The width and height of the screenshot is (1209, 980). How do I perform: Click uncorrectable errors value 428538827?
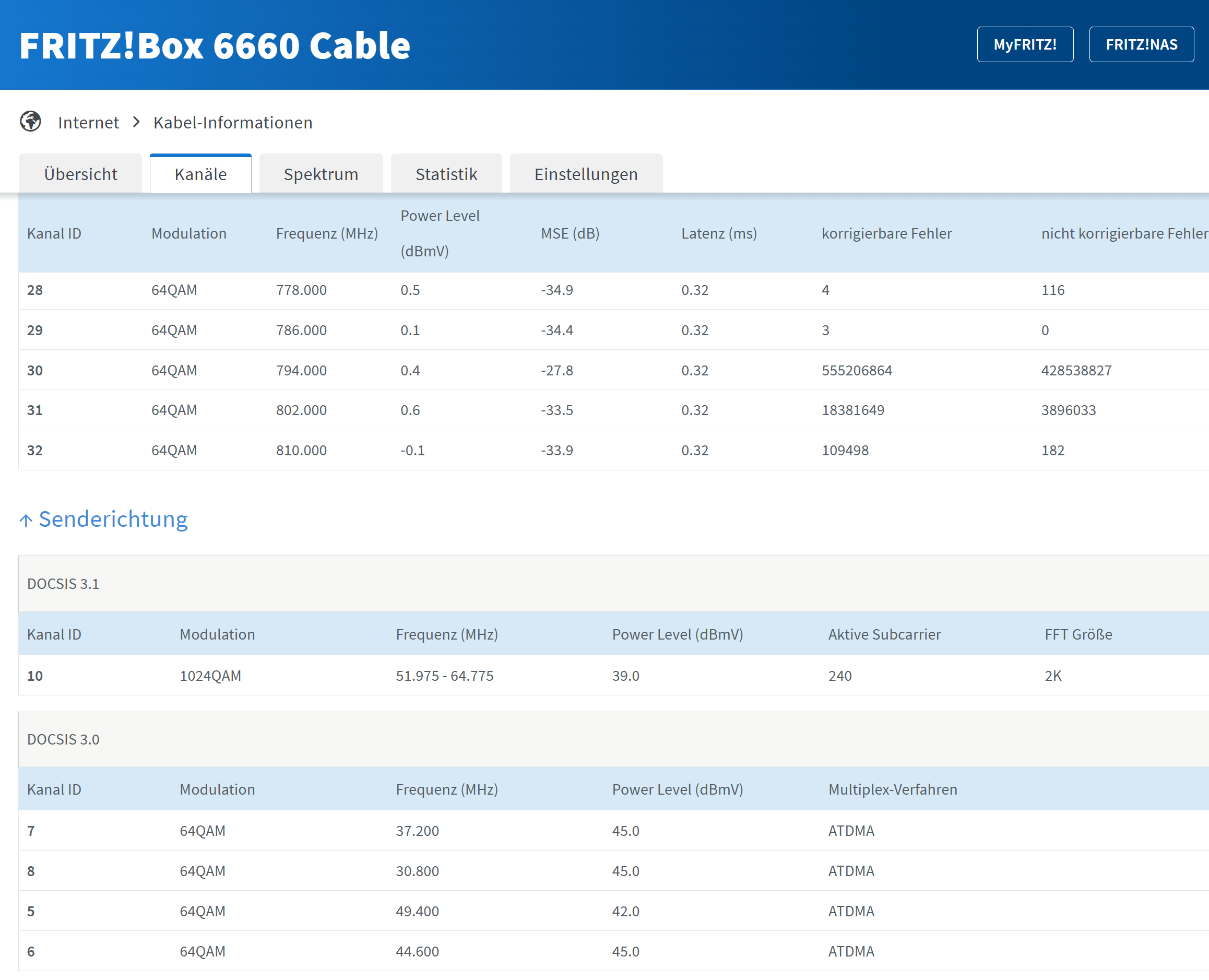point(1076,370)
